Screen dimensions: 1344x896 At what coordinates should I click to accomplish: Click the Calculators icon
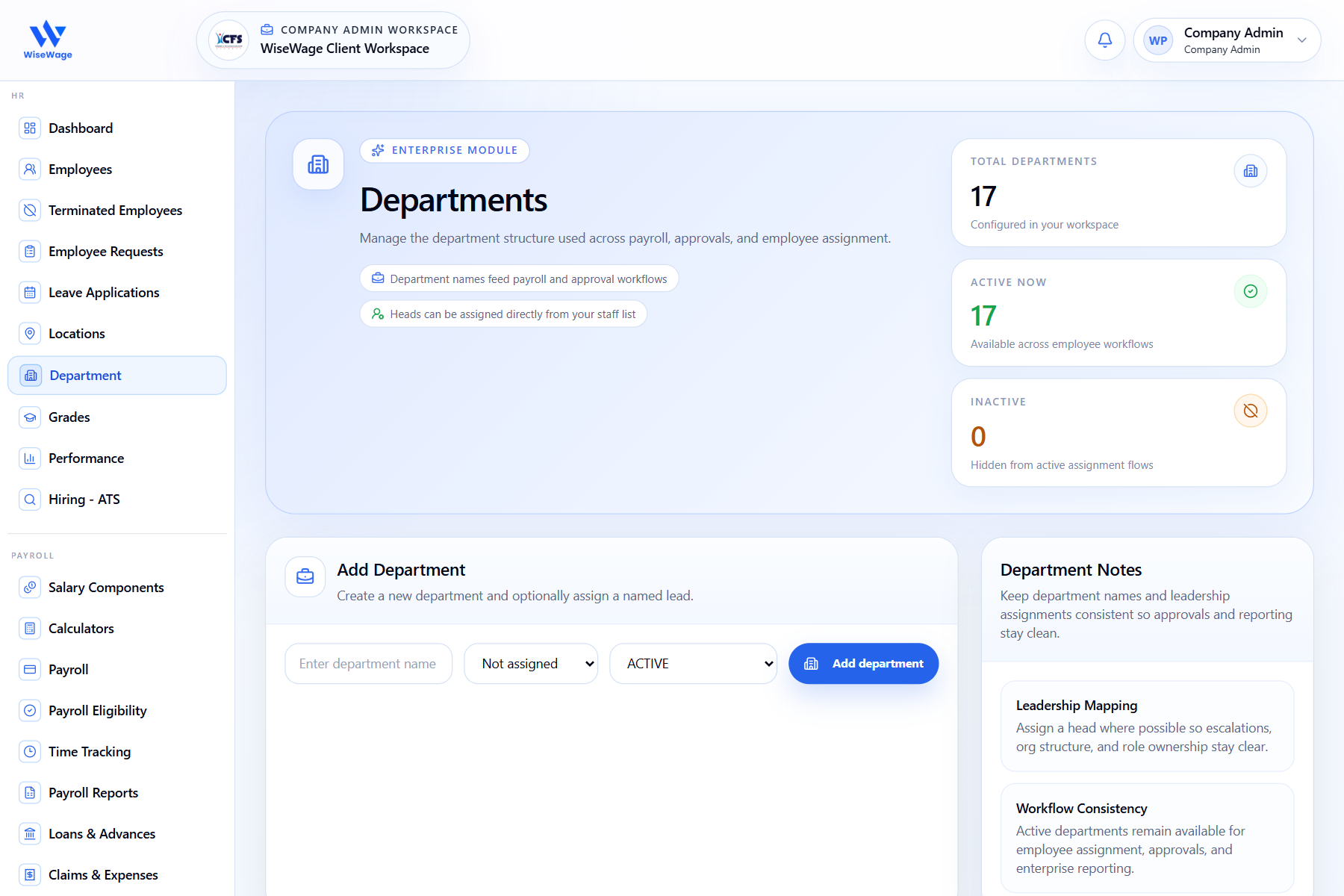(x=30, y=629)
